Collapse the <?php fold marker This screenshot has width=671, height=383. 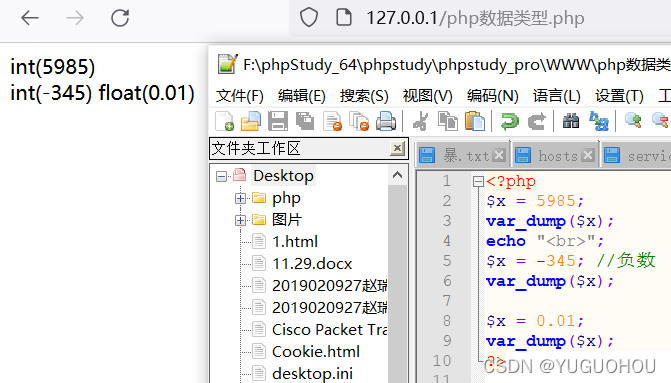[478, 181]
